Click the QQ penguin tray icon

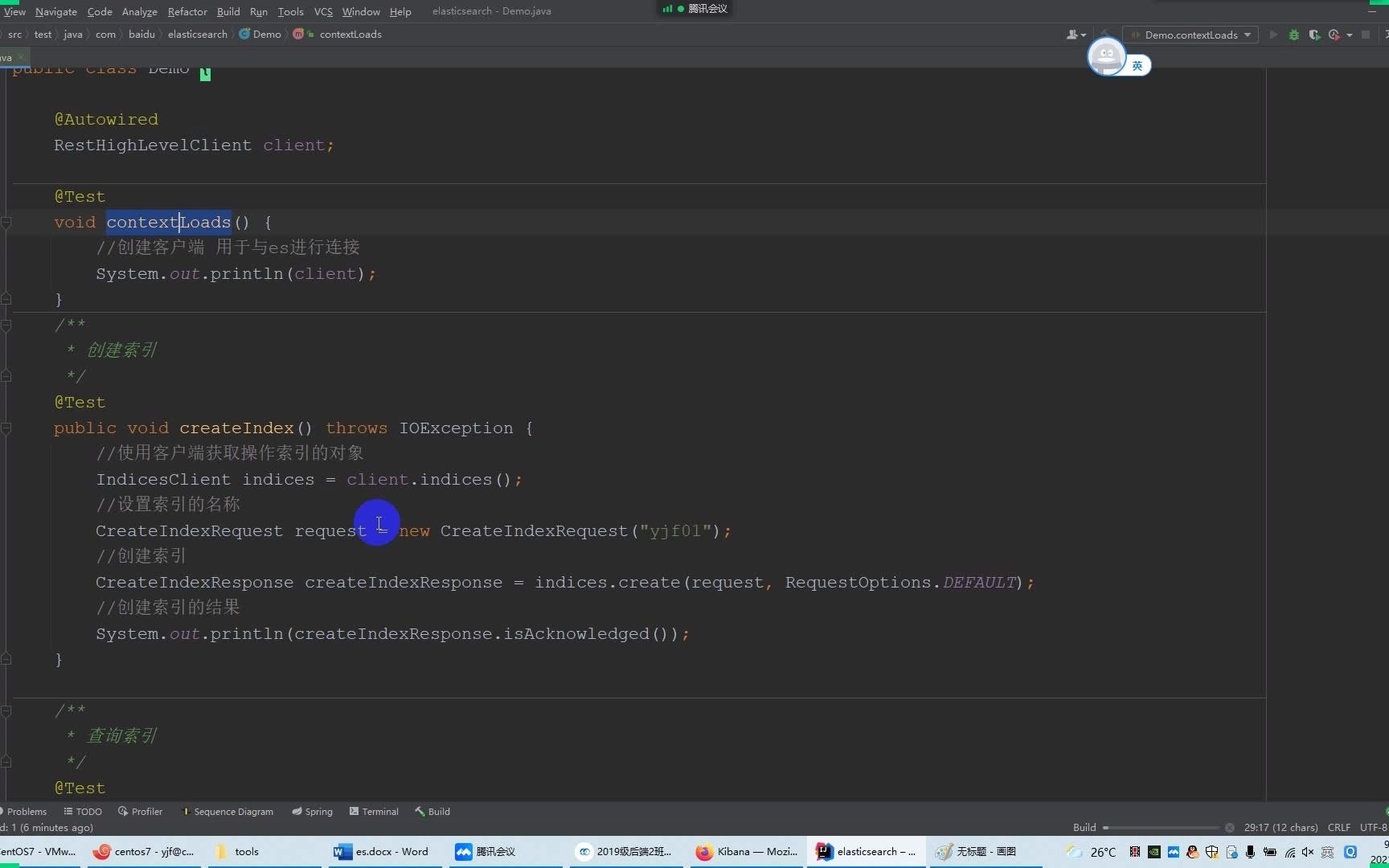pyautogui.click(x=1192, y=852)
